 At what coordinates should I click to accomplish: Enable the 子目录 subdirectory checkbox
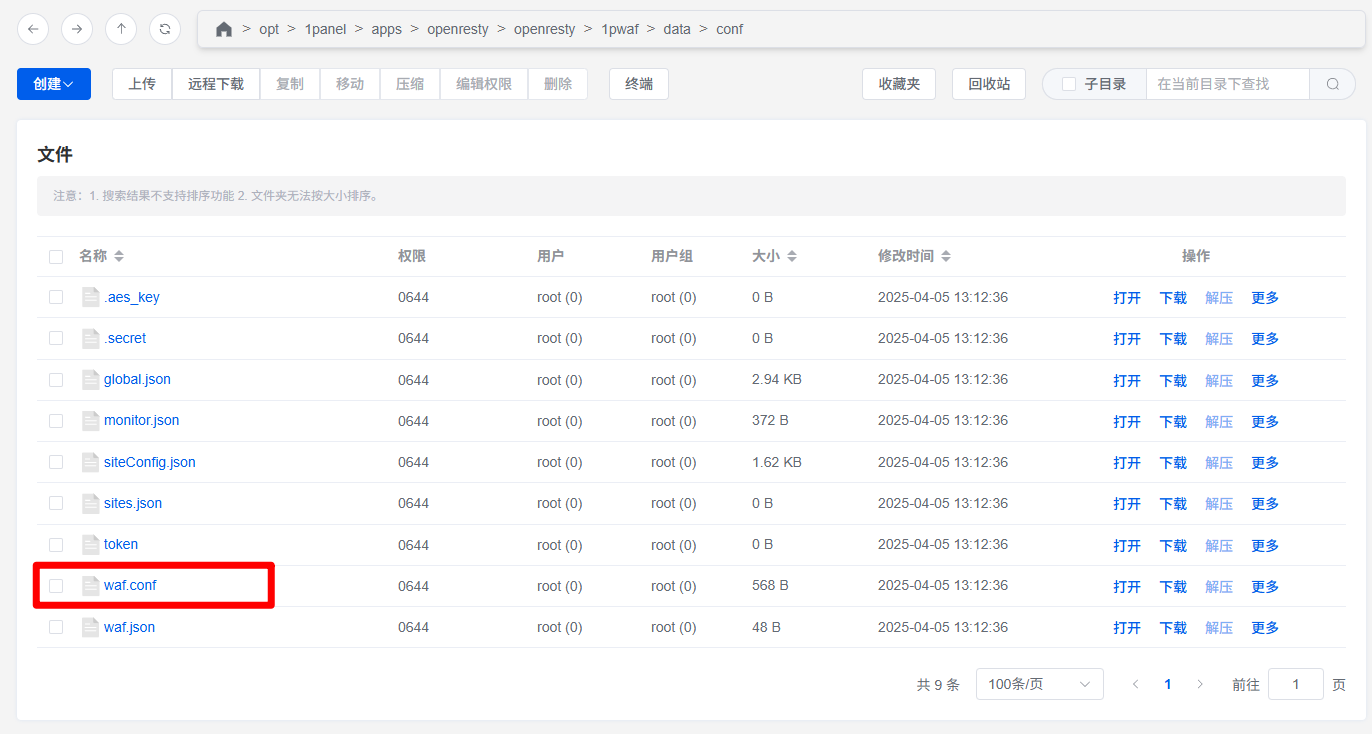[1069, 84]
